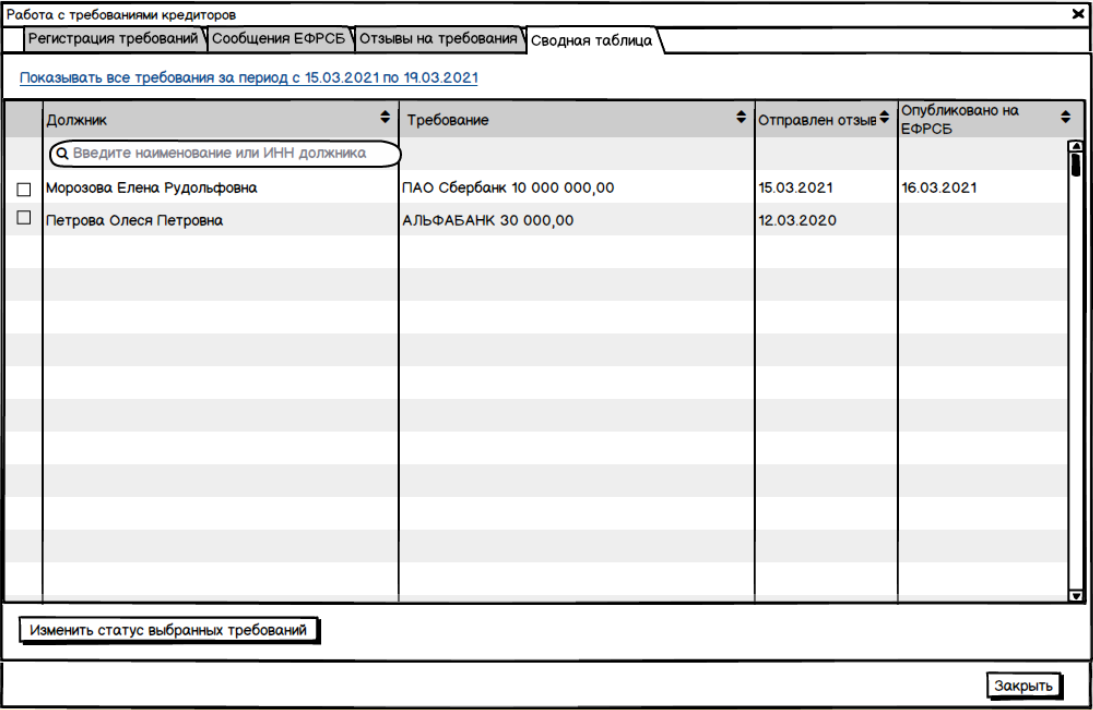
Task: Select the ПАО Сбербанк 10 000 000,00 cell
Action: coord(508,188)
